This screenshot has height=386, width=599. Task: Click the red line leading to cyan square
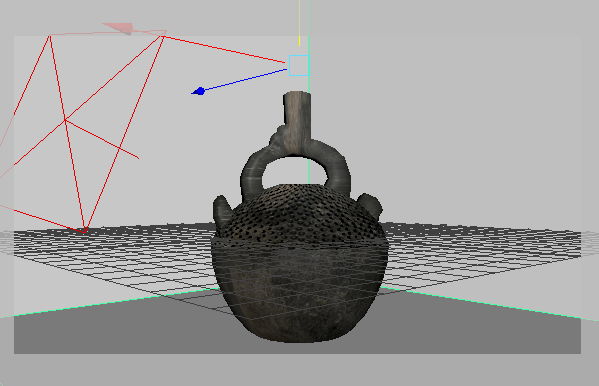pos(225,49)
